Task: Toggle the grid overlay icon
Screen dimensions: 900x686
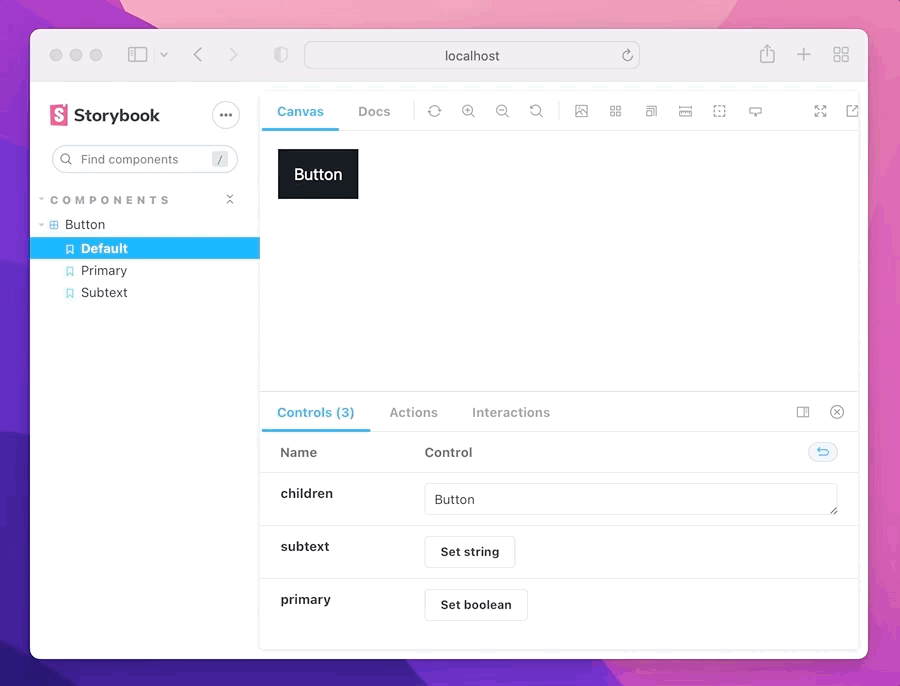Action: [x=615, y=111]
